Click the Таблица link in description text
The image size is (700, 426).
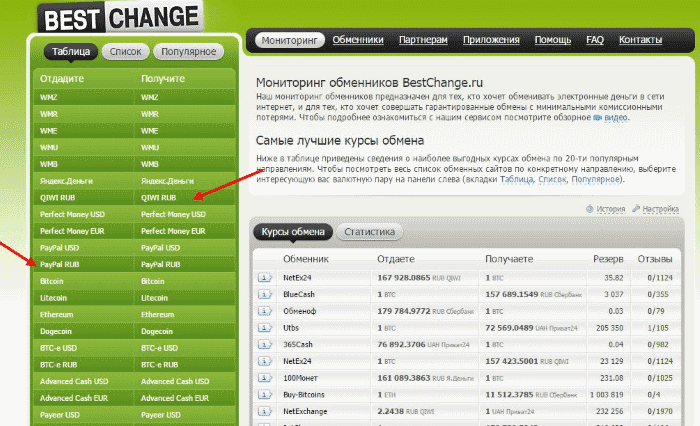pos(517,180)
